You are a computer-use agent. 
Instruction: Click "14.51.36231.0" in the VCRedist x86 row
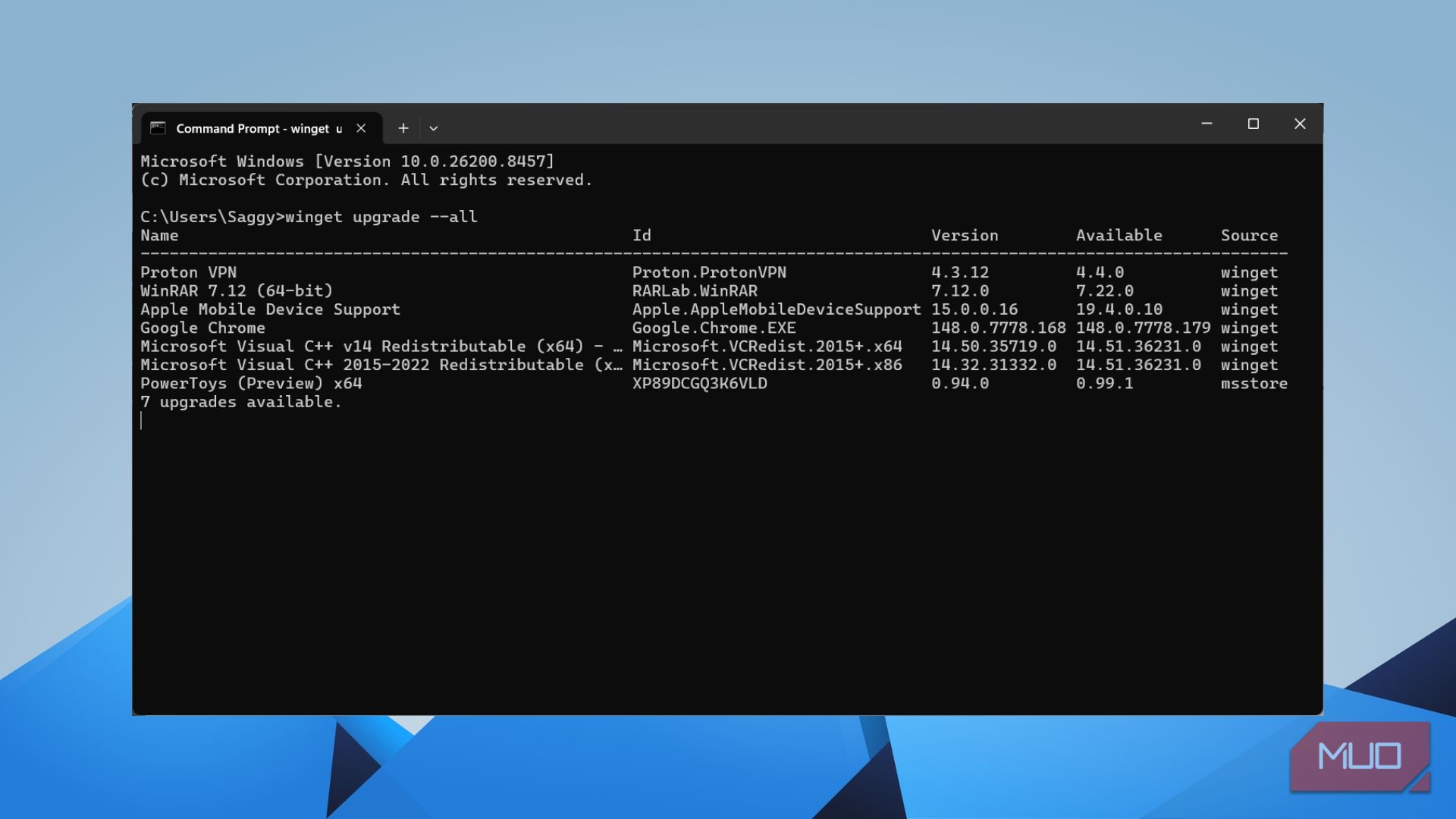pos(1139,366)
